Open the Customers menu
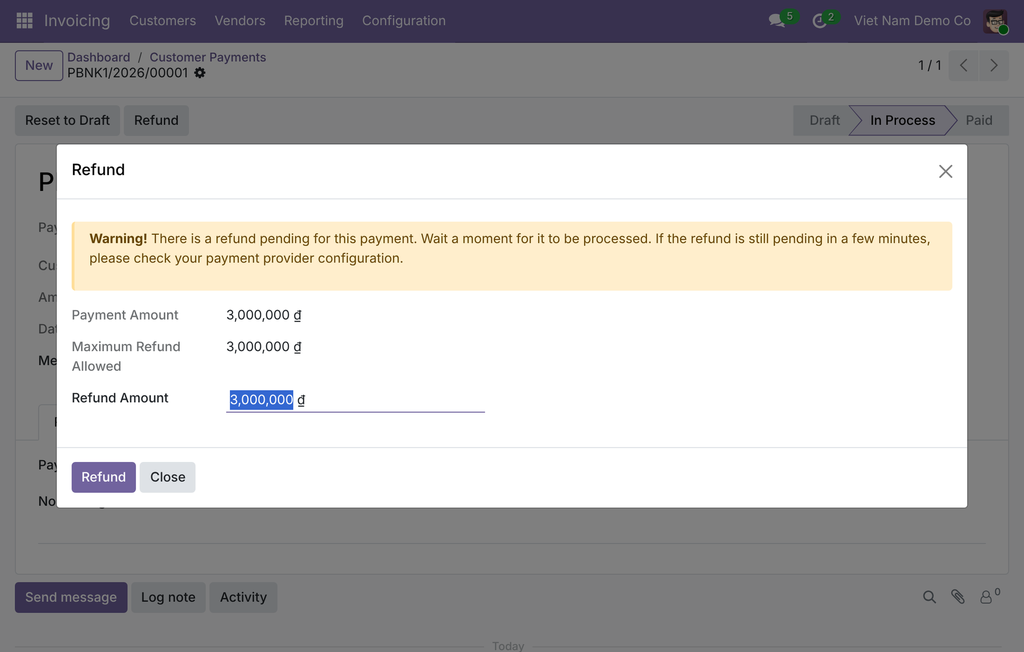The image size is (1024, 652). 163,21
